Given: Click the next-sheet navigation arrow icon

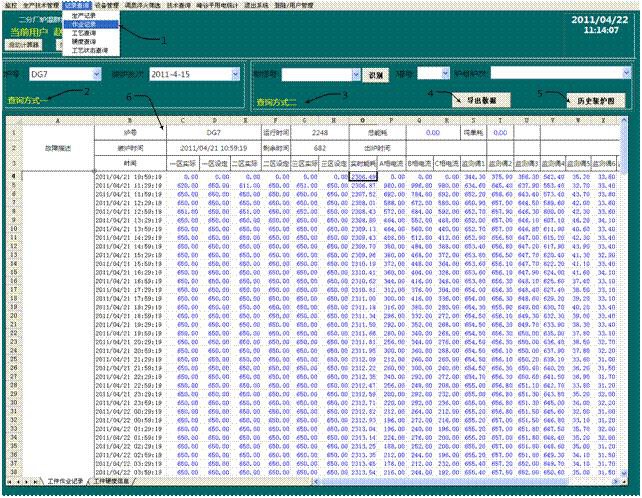Looking at the screenshot, I should (x=27, y=481).
